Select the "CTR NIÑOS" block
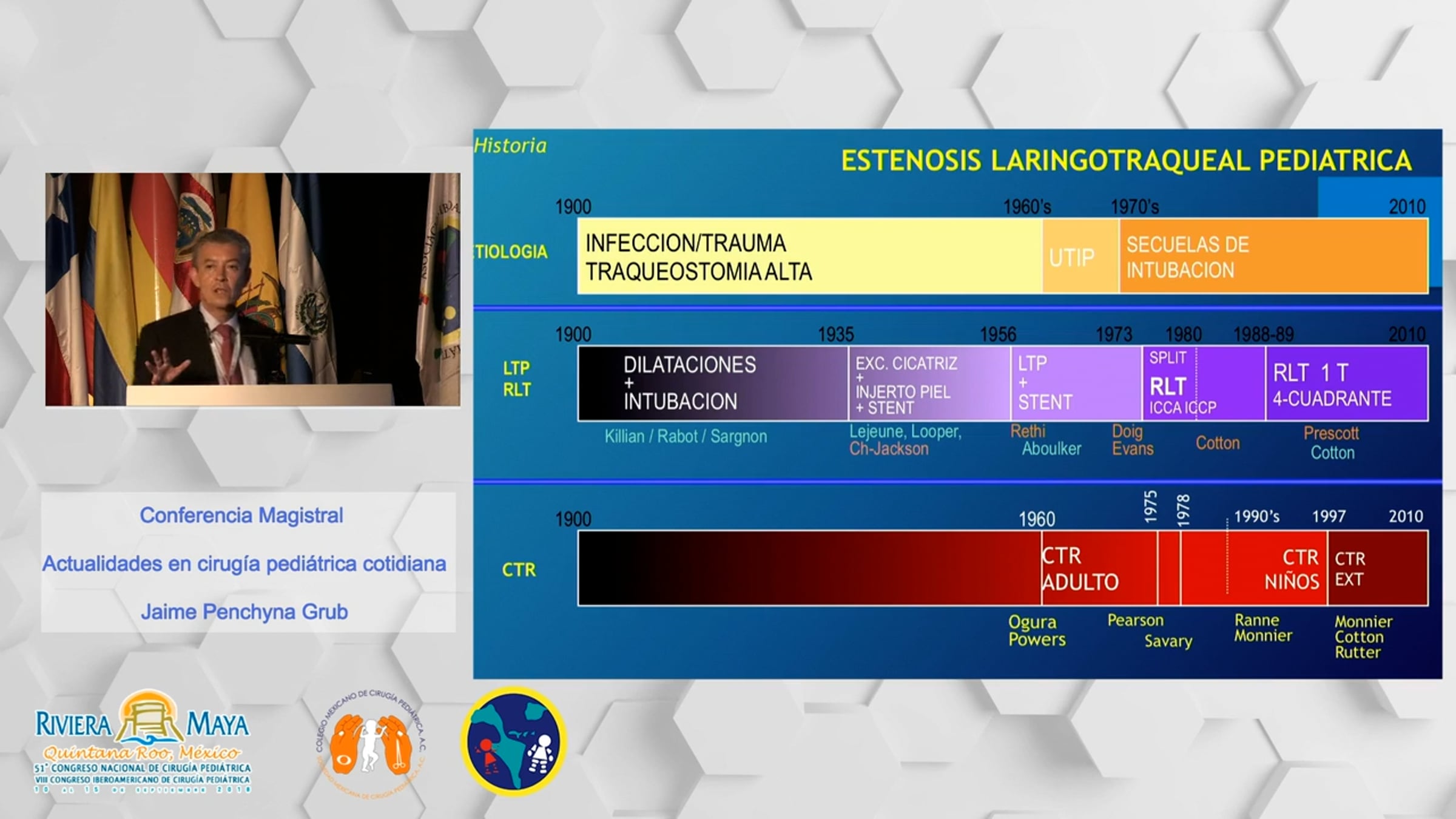This screenshot has height=819, width=1456. click(1254, 568)
